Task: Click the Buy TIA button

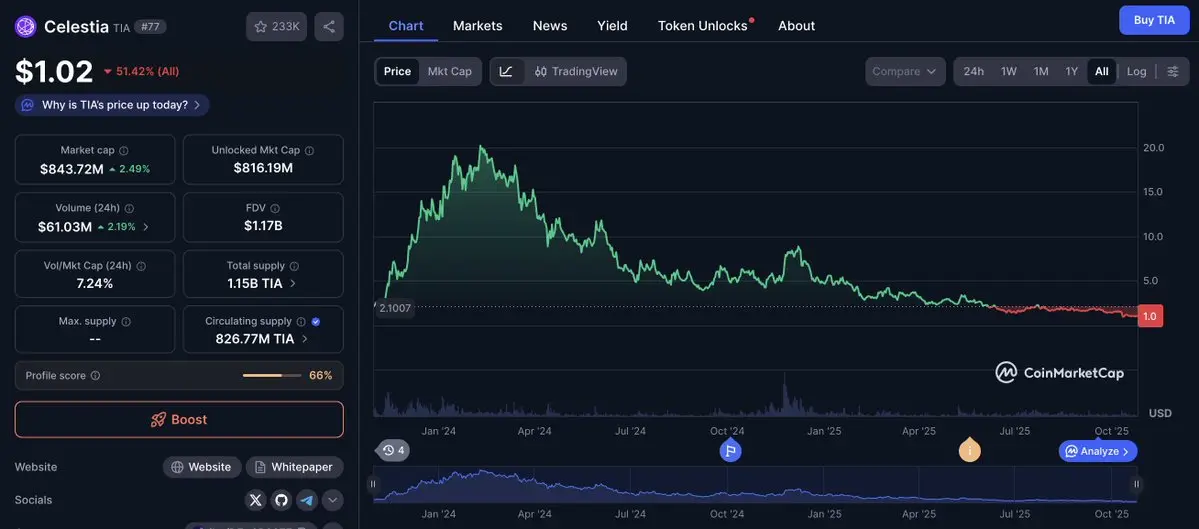Action: coord(1154,21)
